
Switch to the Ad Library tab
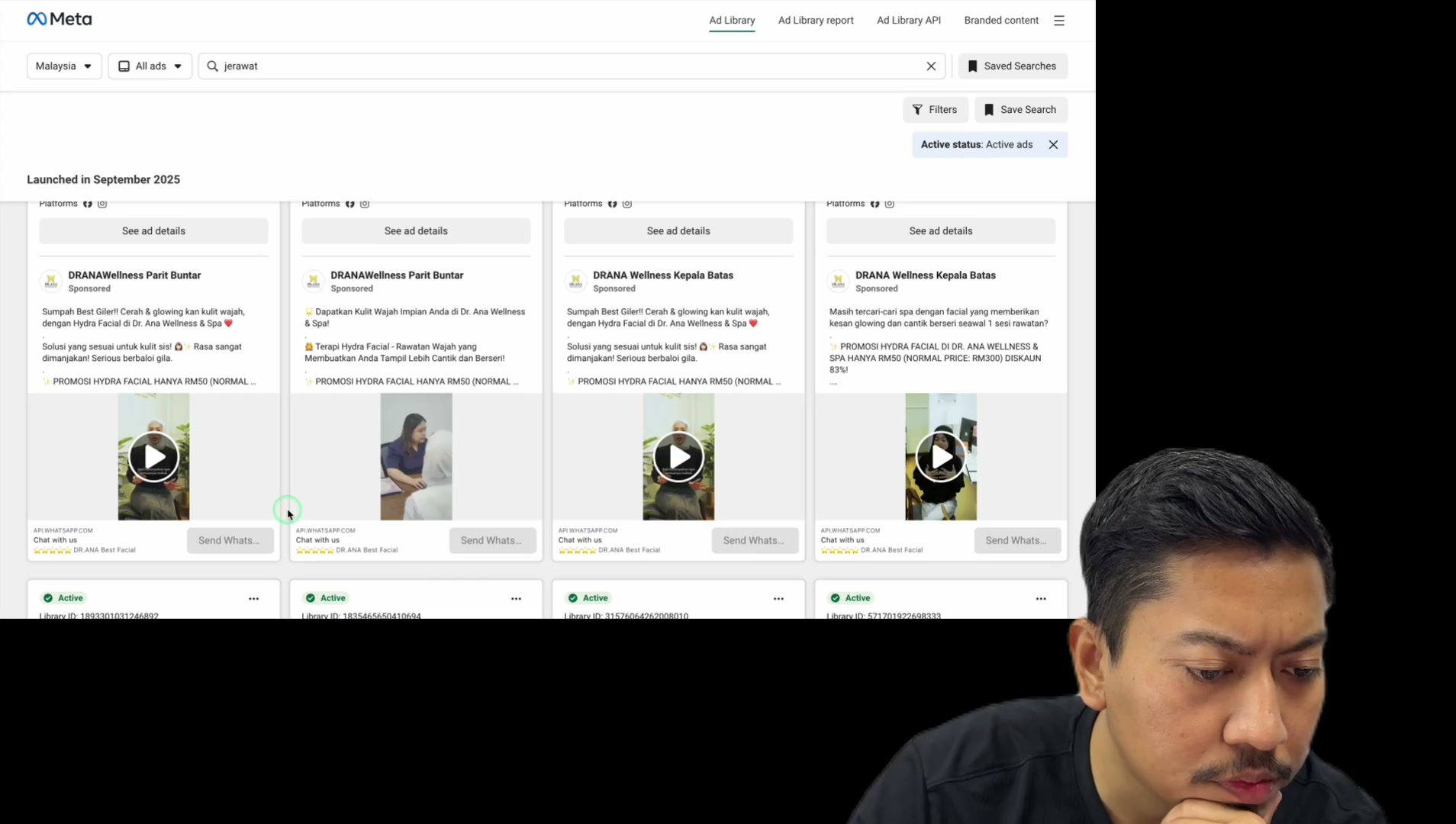point(732,21)
